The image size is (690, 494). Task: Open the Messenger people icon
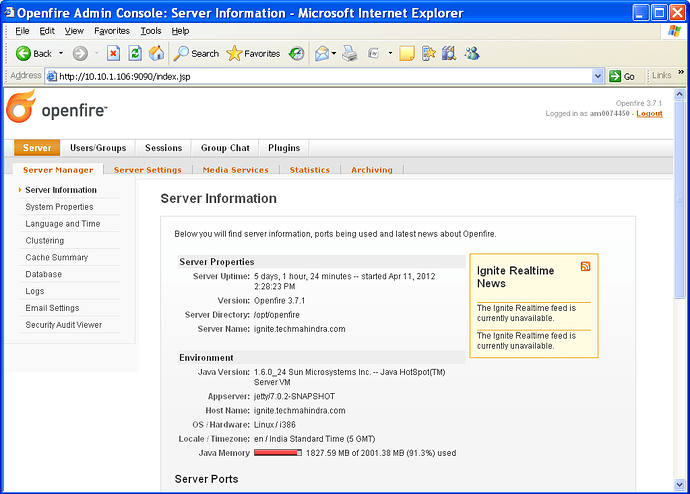[472, 54]
